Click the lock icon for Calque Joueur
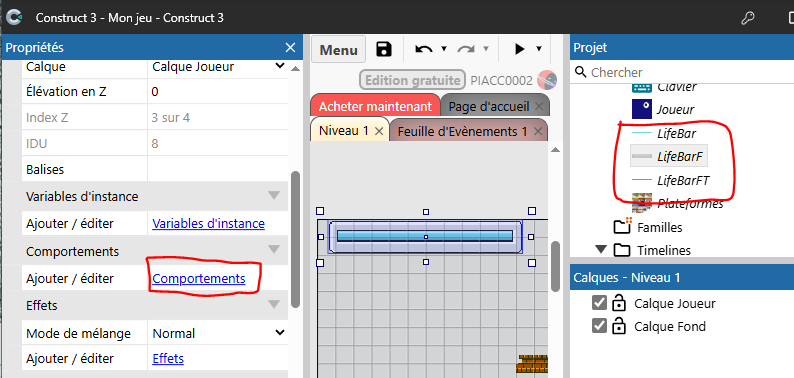This screenshot has height=378, width=794. [x=618, y=304]
